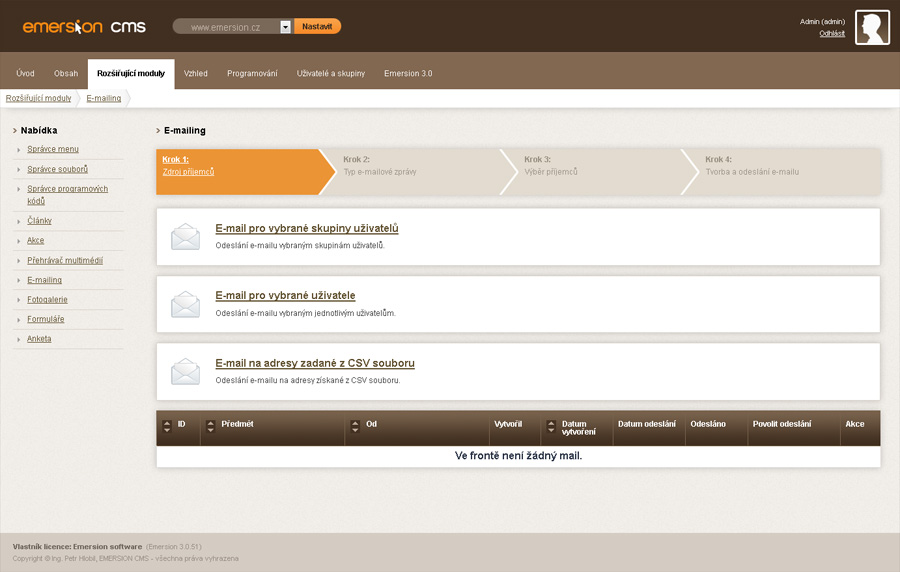Sort the table by Od column arrows
The height and width of the screenshot is (572, 900).
355,427
